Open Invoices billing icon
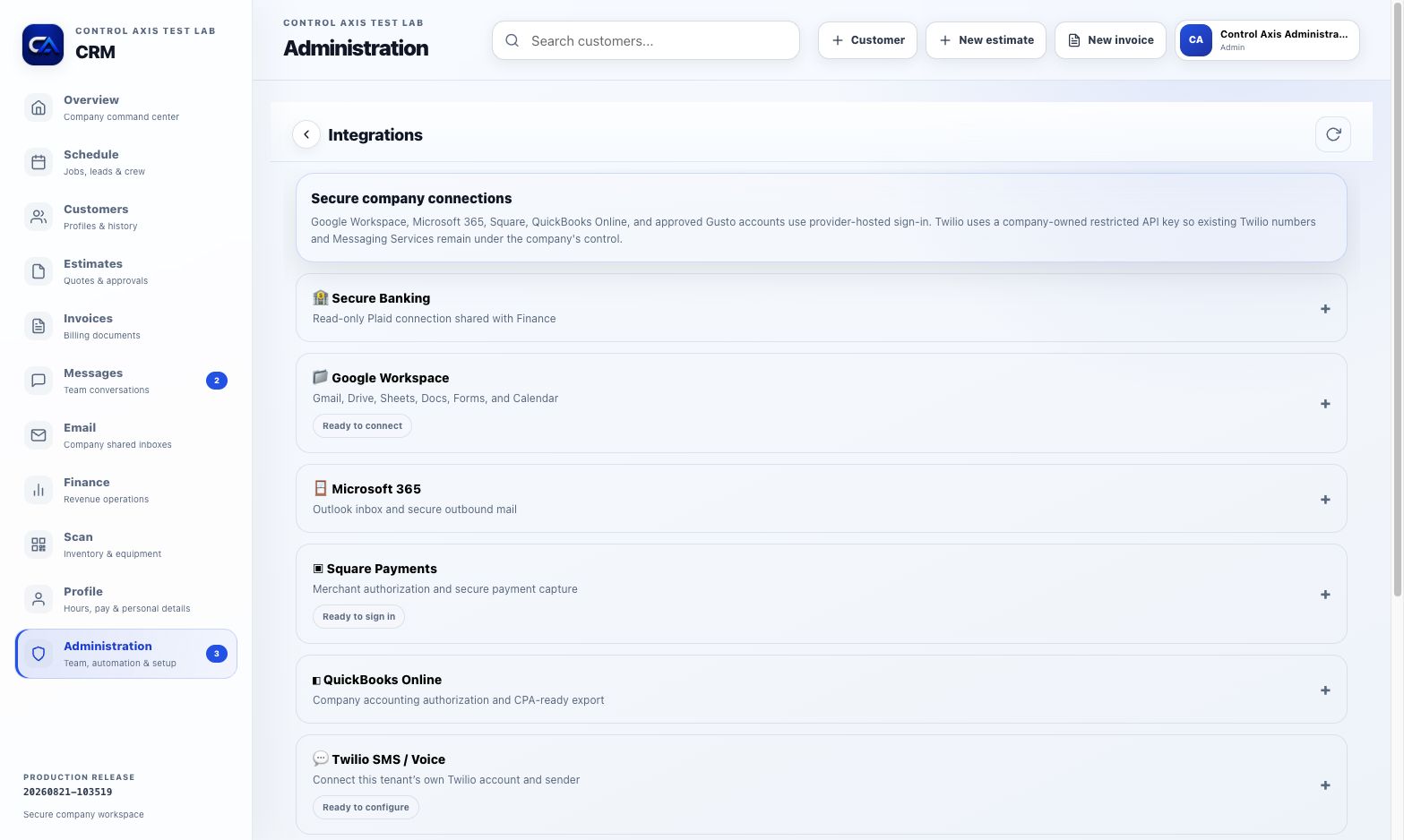The height and width of the screenshot is (840, 1404). pyautogui.click(x=39, y=326)
